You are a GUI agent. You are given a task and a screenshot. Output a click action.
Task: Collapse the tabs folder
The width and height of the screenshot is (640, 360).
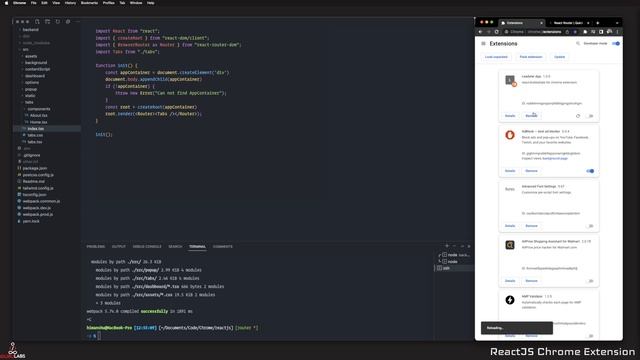click(28, 102)
